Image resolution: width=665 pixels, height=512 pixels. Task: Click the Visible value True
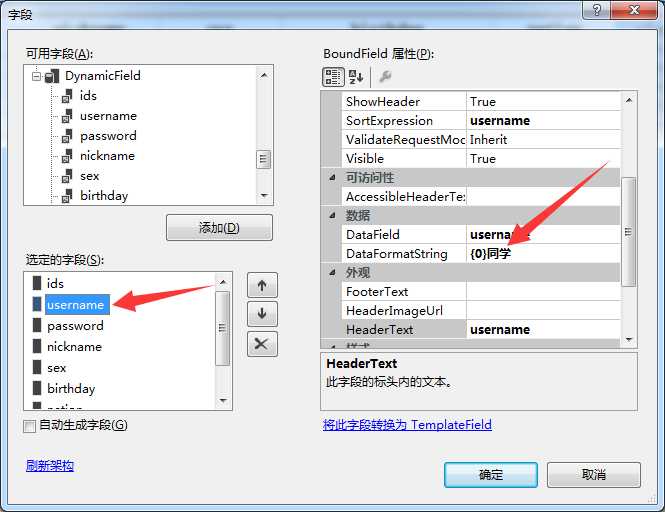[543, 159]
